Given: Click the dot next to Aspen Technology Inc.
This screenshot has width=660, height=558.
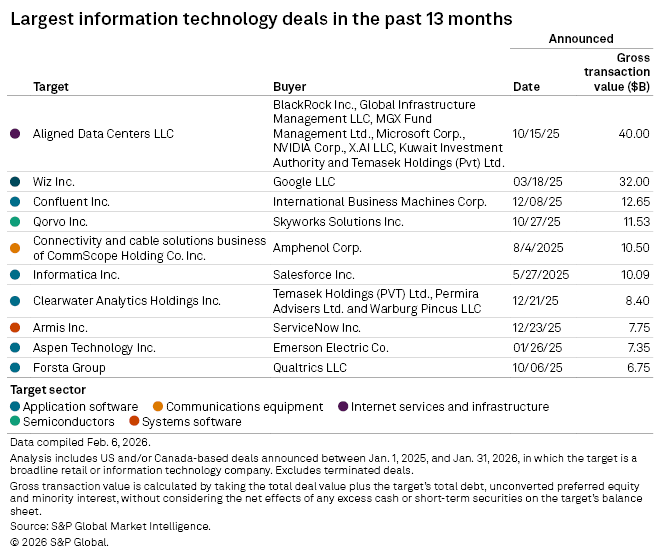Looking at the screenshot, I should coord(15,347).
